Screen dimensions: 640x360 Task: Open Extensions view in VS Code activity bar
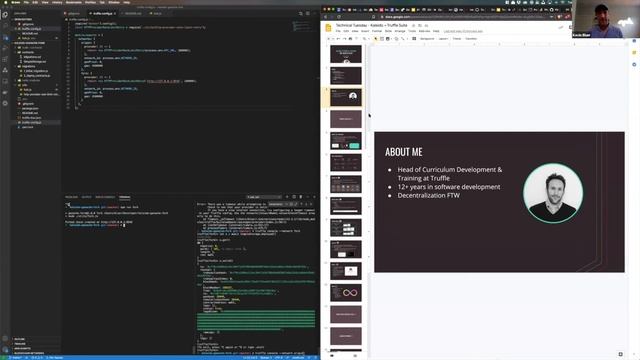pos(5,59)
